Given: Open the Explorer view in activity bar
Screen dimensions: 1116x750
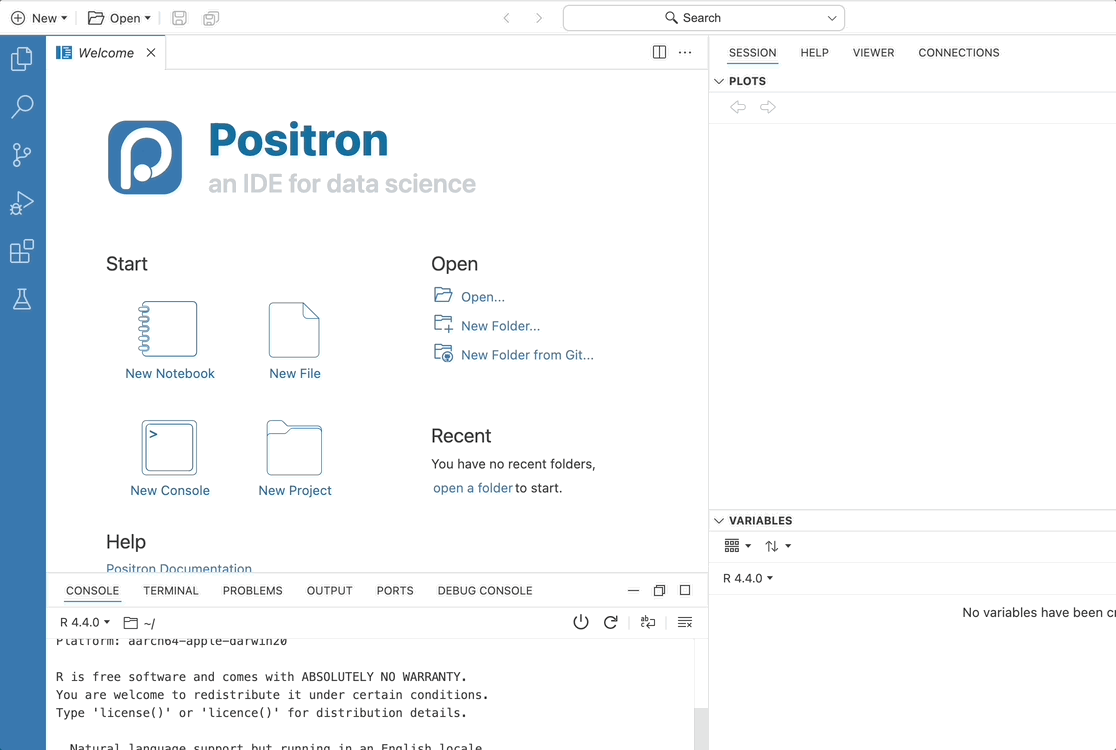Looking at the screenshot, I should coord(22,59).
